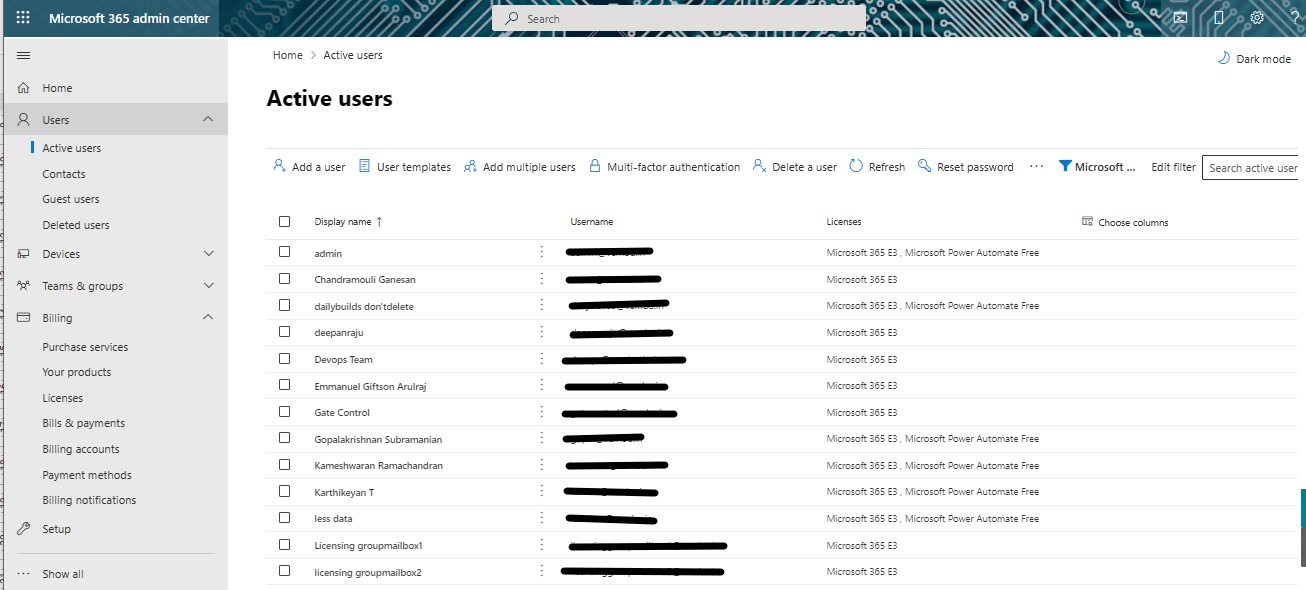Click the Add multiple users icon
The image size is (1306, 590).
coord(470,166)
